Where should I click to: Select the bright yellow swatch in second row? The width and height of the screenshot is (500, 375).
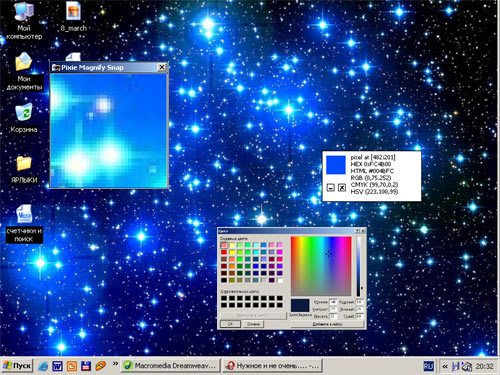tap(232, 252)
